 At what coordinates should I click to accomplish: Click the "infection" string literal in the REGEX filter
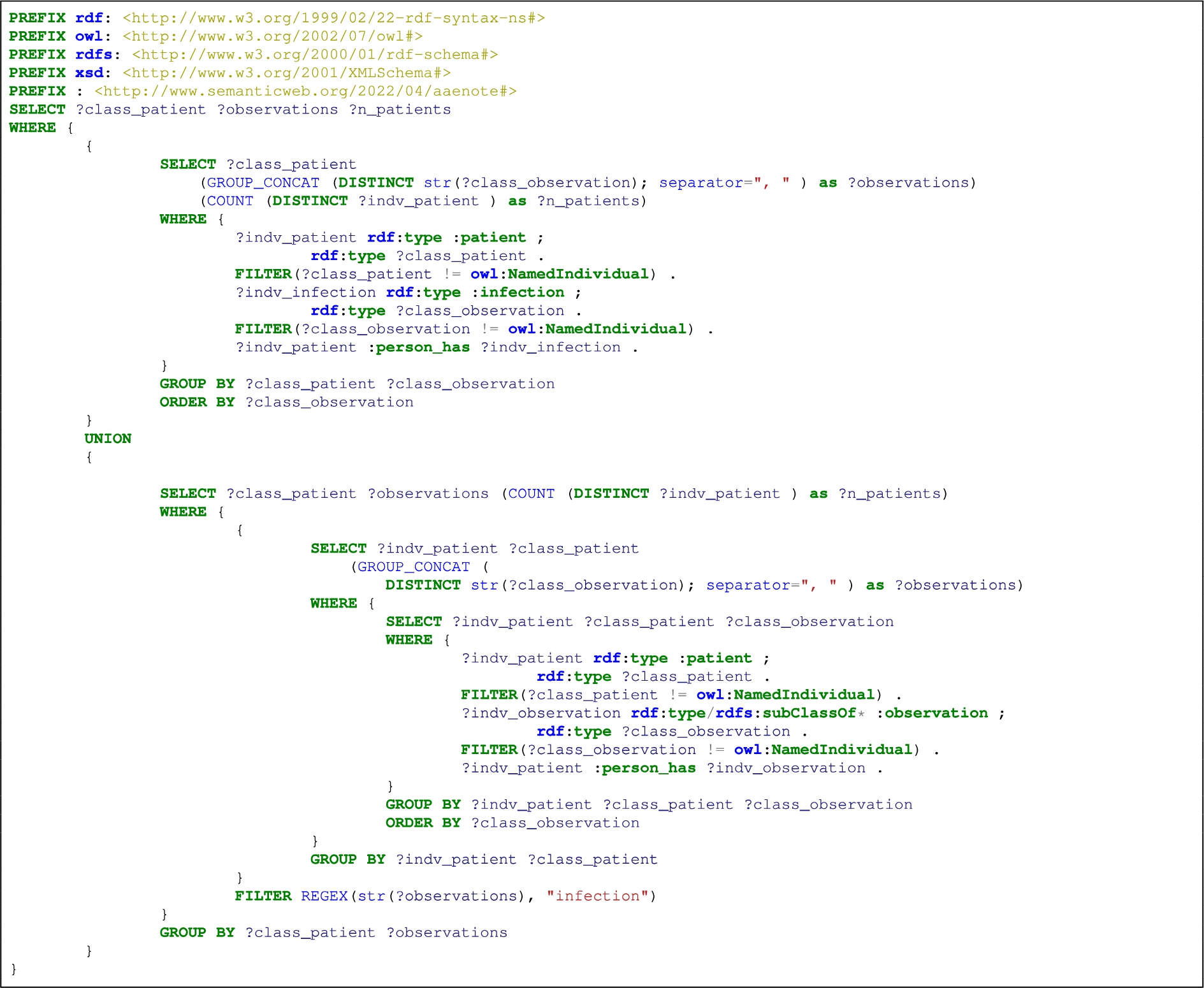[x=597, y=896]
